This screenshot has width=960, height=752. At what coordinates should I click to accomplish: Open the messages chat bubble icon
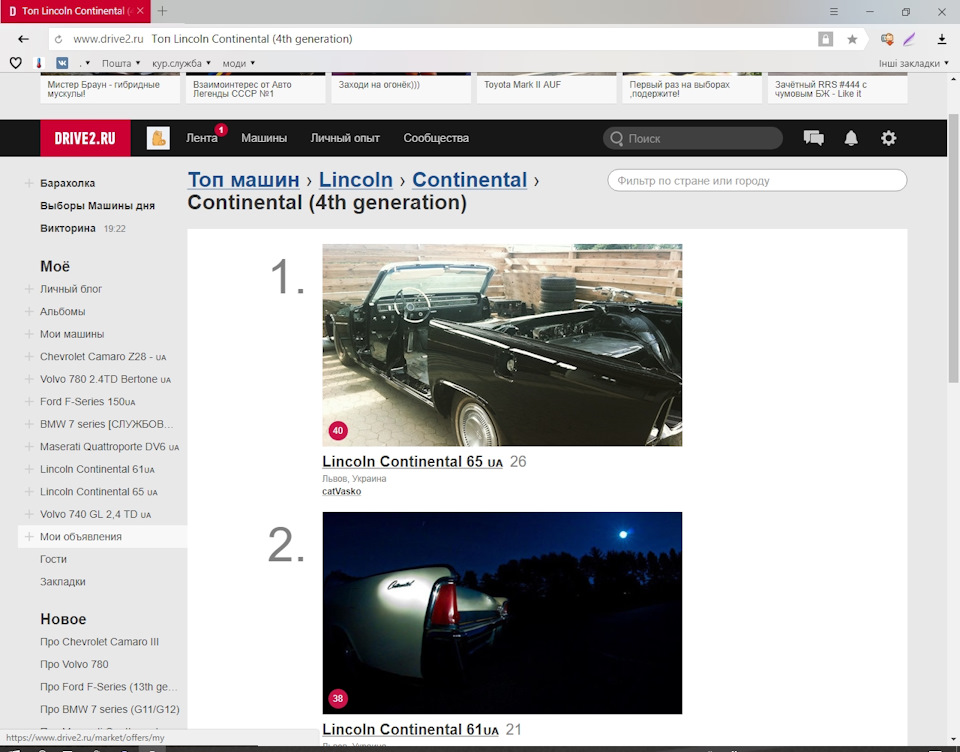[814, 138]
